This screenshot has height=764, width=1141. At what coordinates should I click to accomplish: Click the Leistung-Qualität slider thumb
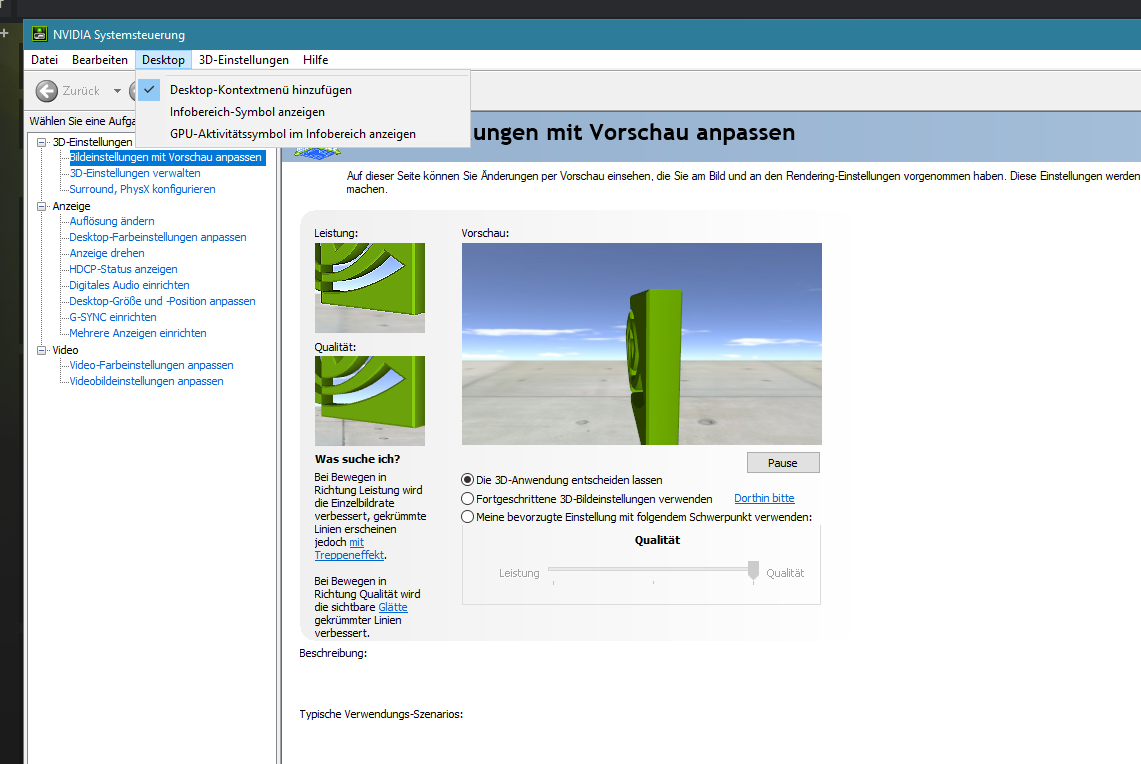(753, 570)
